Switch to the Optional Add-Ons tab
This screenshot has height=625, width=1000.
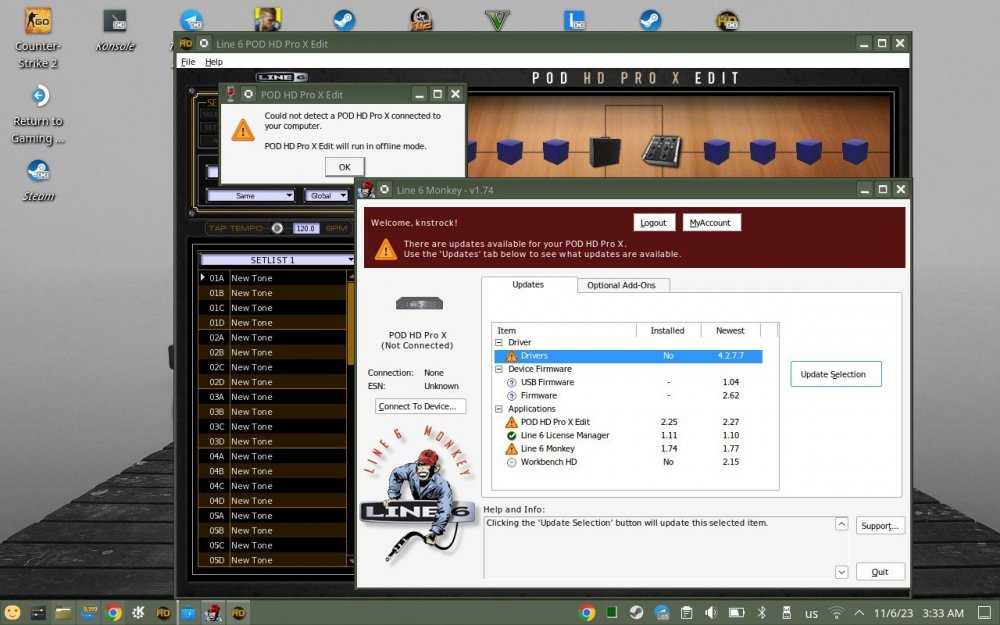pyautogui.click(x=623, y=285)
